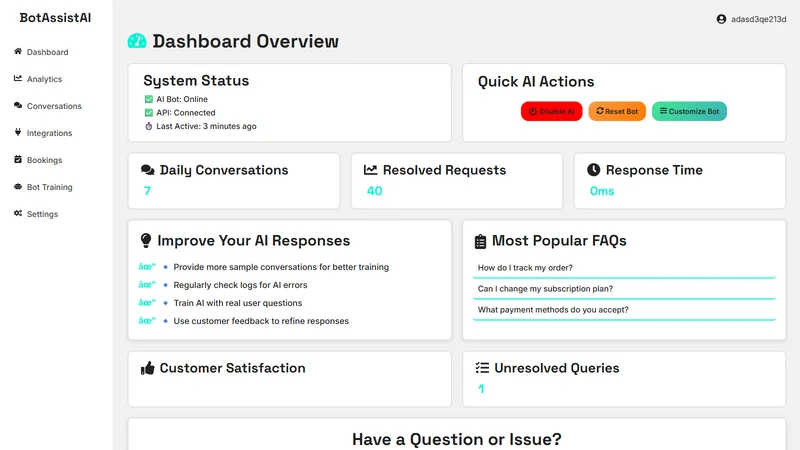Open the Dashboard menu item
This screenshot has height=450, width=800.
47,52
